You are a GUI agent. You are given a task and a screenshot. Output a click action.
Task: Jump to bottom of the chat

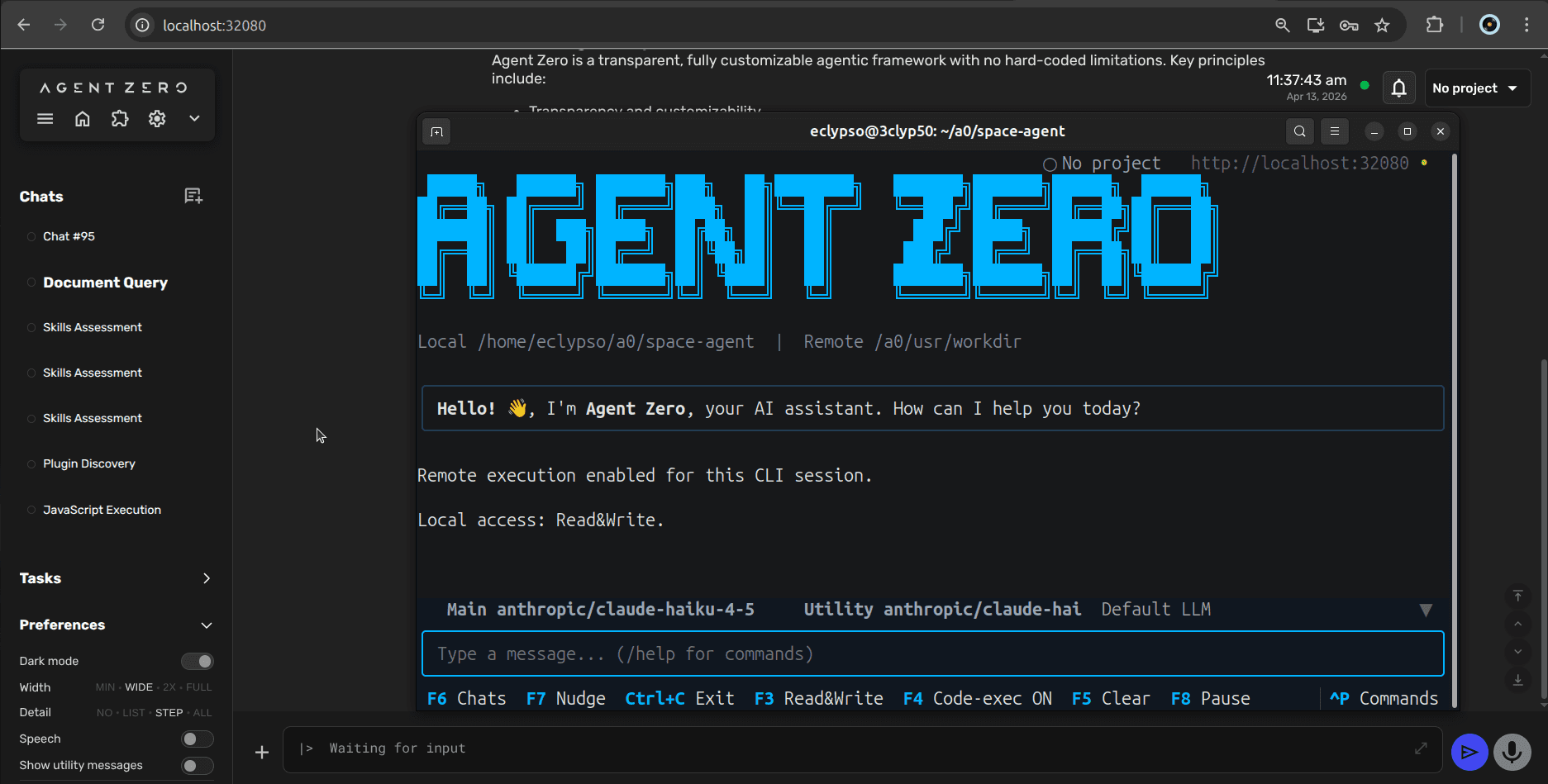[x=1517, y=680]
